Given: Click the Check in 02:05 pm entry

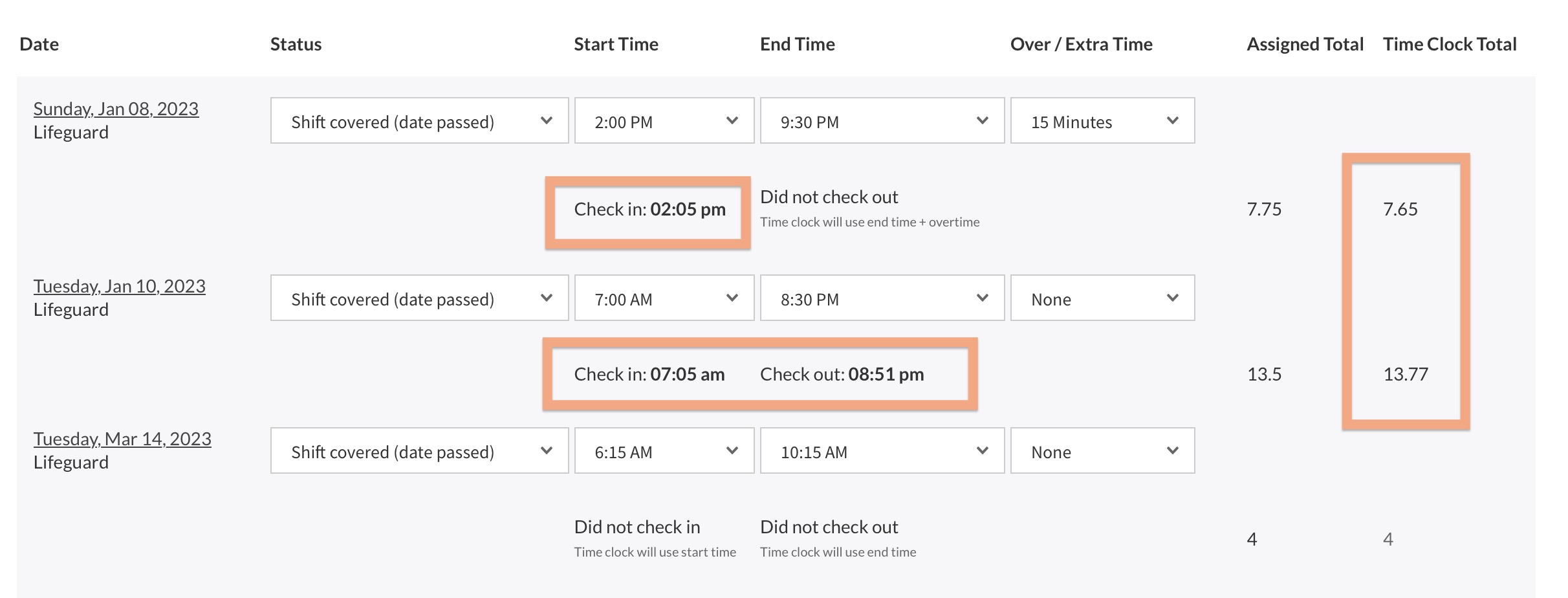Looking at the screenshot, I should coord(649,210).
